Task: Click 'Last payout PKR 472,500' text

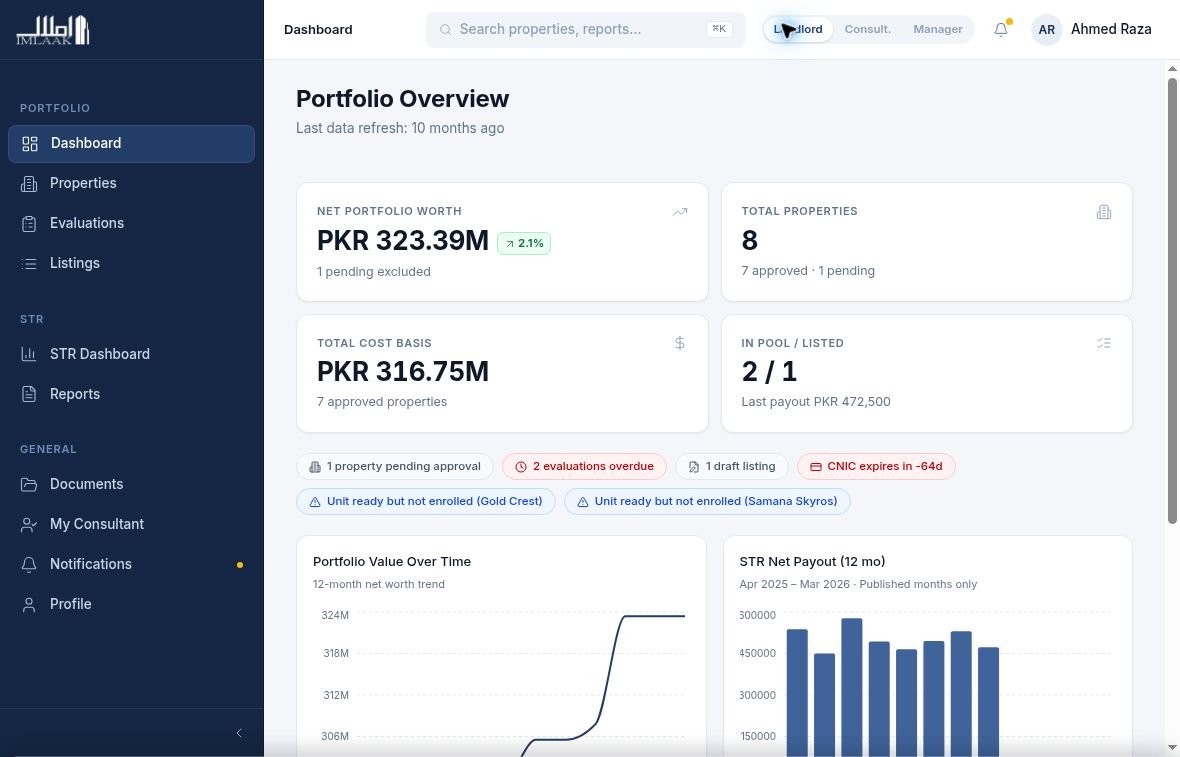Action: coord(816,402)
